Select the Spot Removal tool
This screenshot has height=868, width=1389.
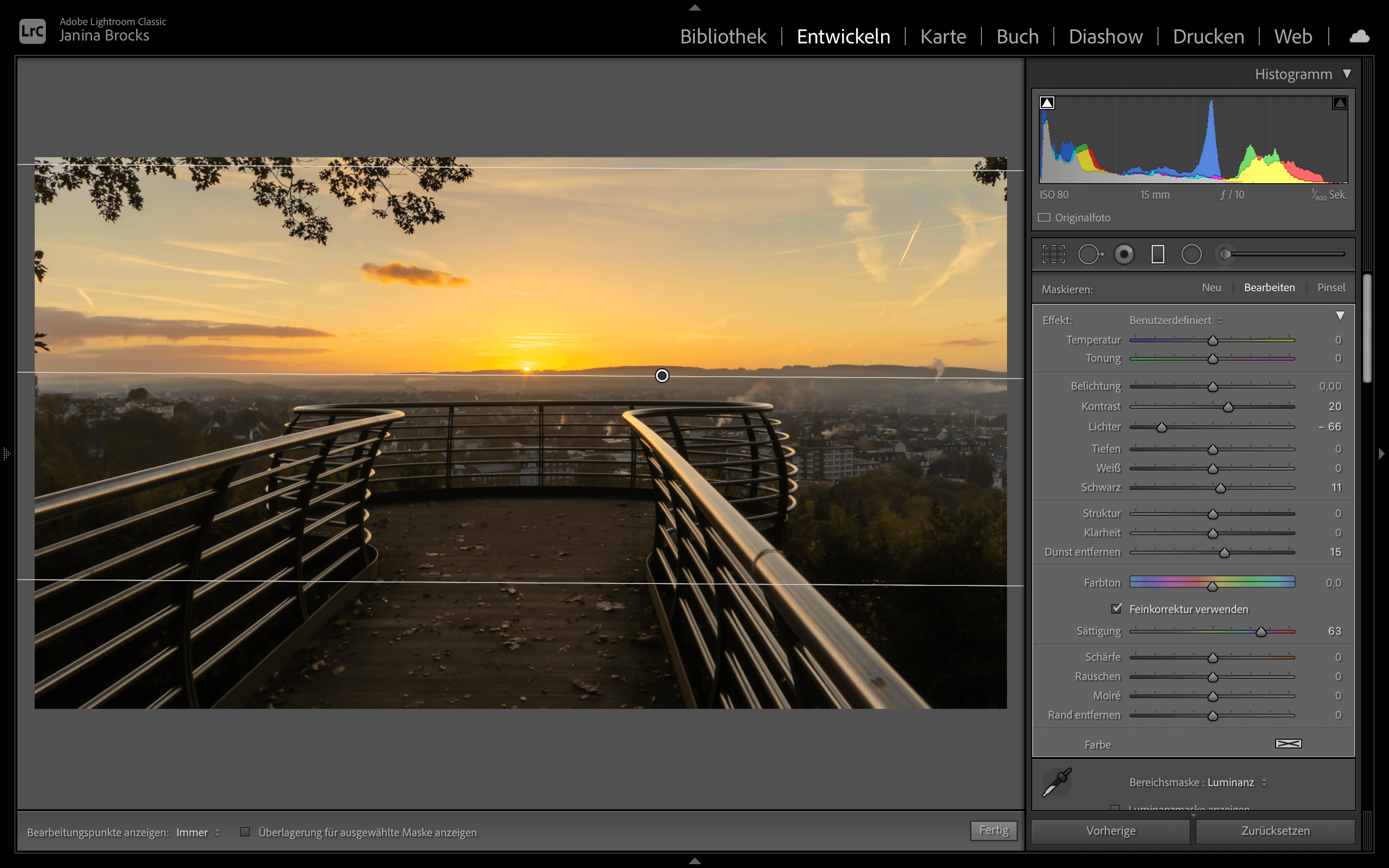[1090, 254]
